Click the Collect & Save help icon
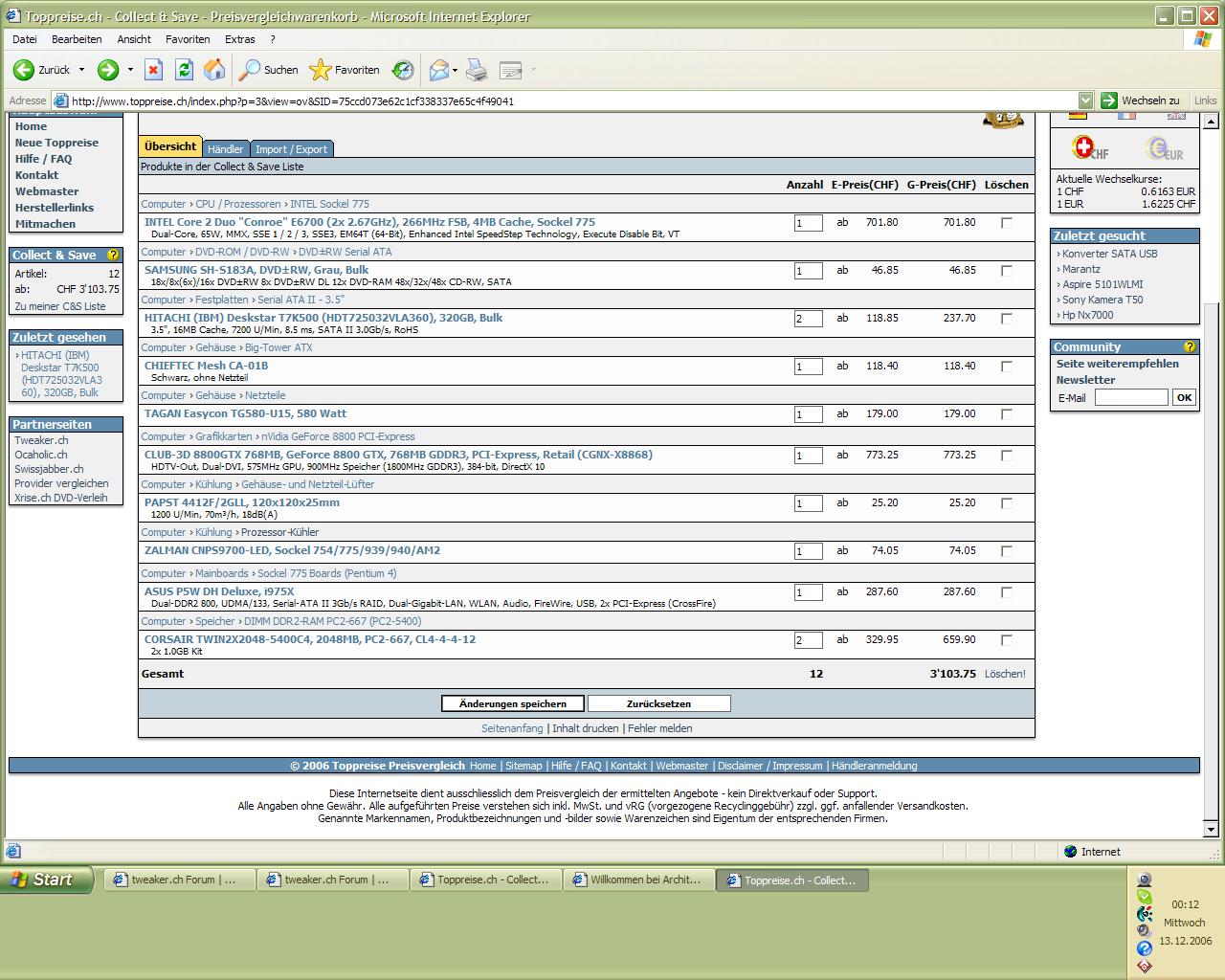 (x=113, y=256)
